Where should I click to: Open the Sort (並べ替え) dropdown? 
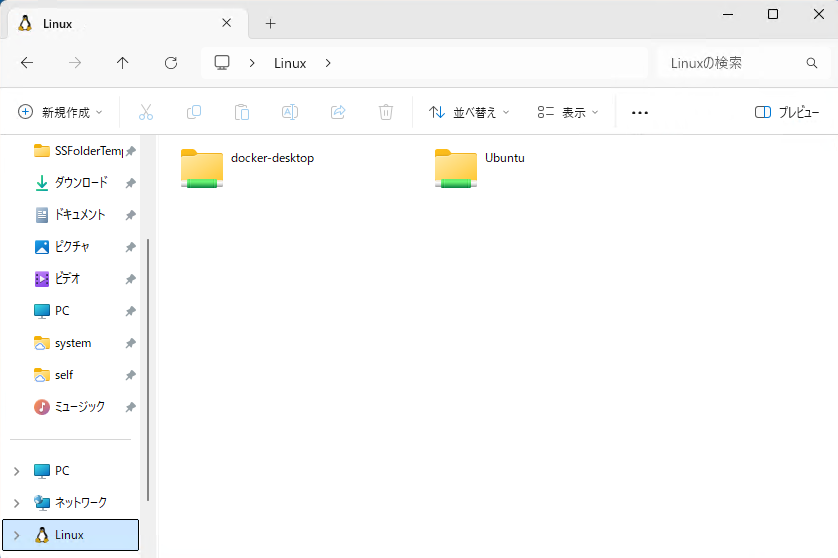469,113
